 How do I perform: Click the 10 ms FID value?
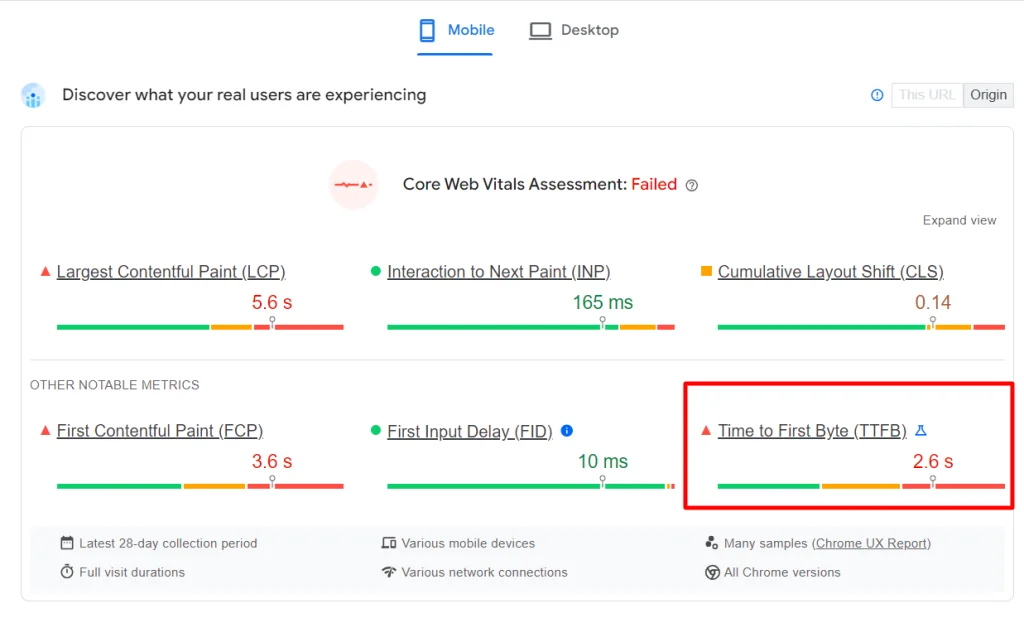603,462
